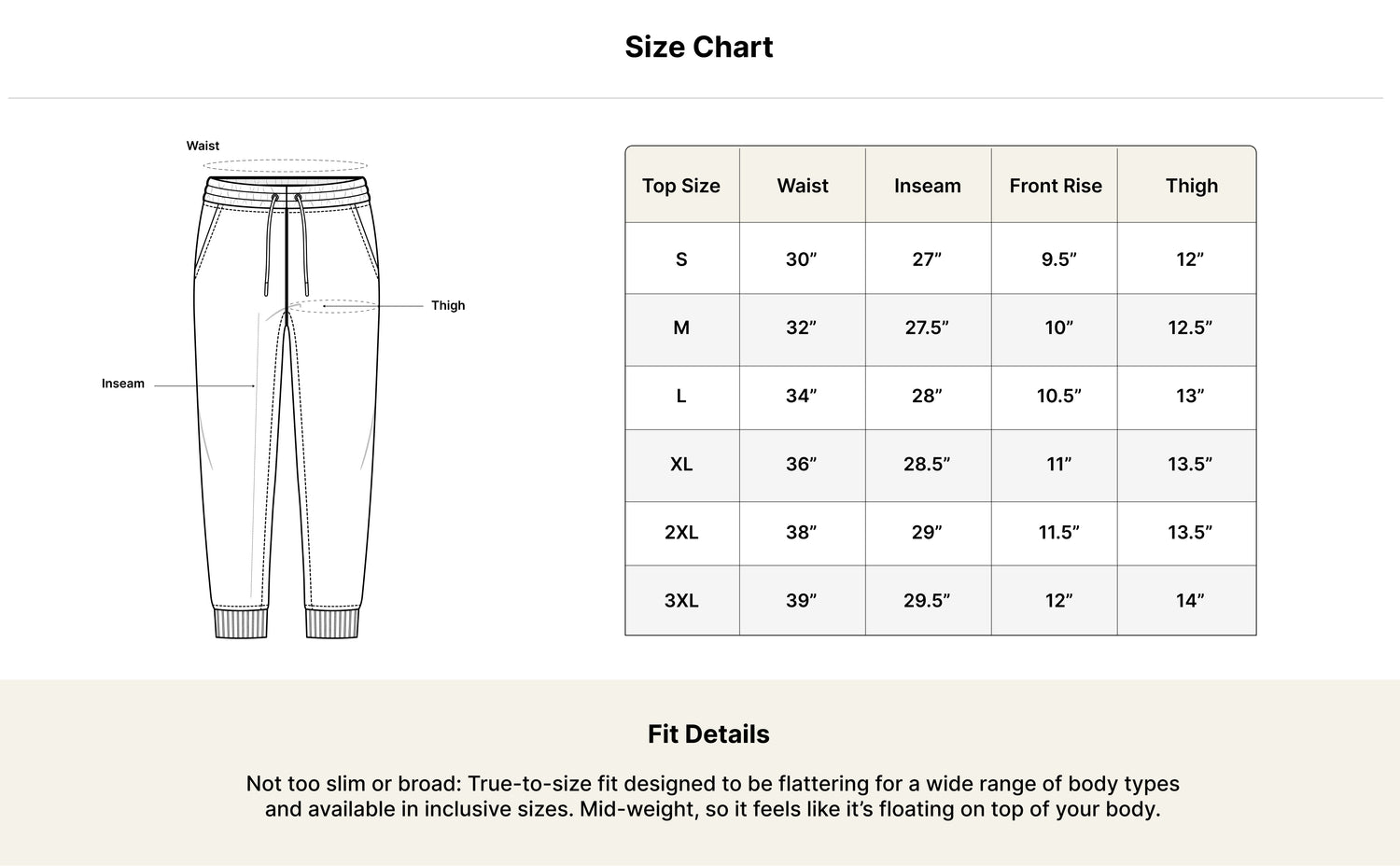Click the Inseam label beside the diagram
This screenshot has height=866, width=1400.
pyautogui.click(x=123, y=384)
